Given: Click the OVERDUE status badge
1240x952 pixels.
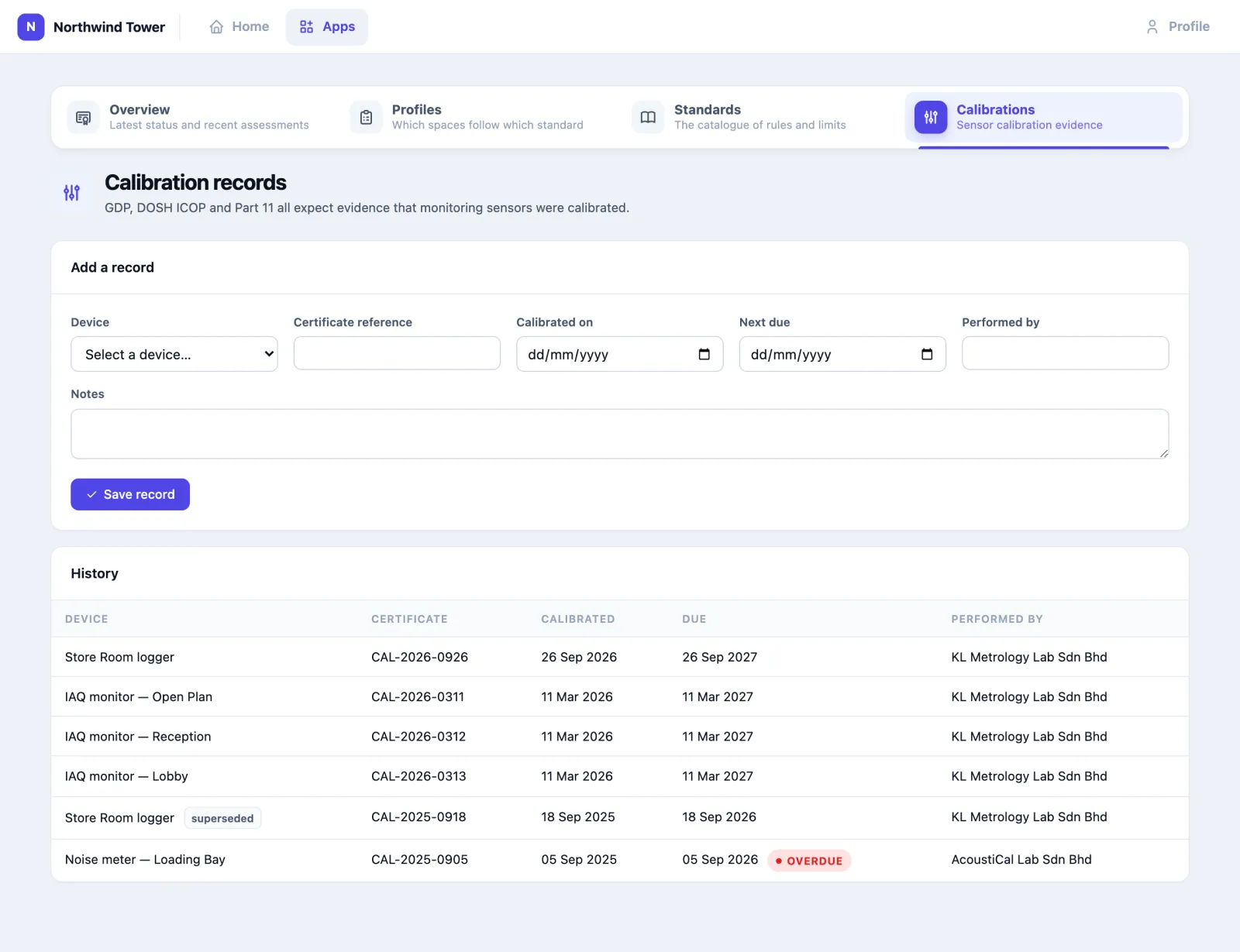Looking at the screenshot, I should coord(809,861).
